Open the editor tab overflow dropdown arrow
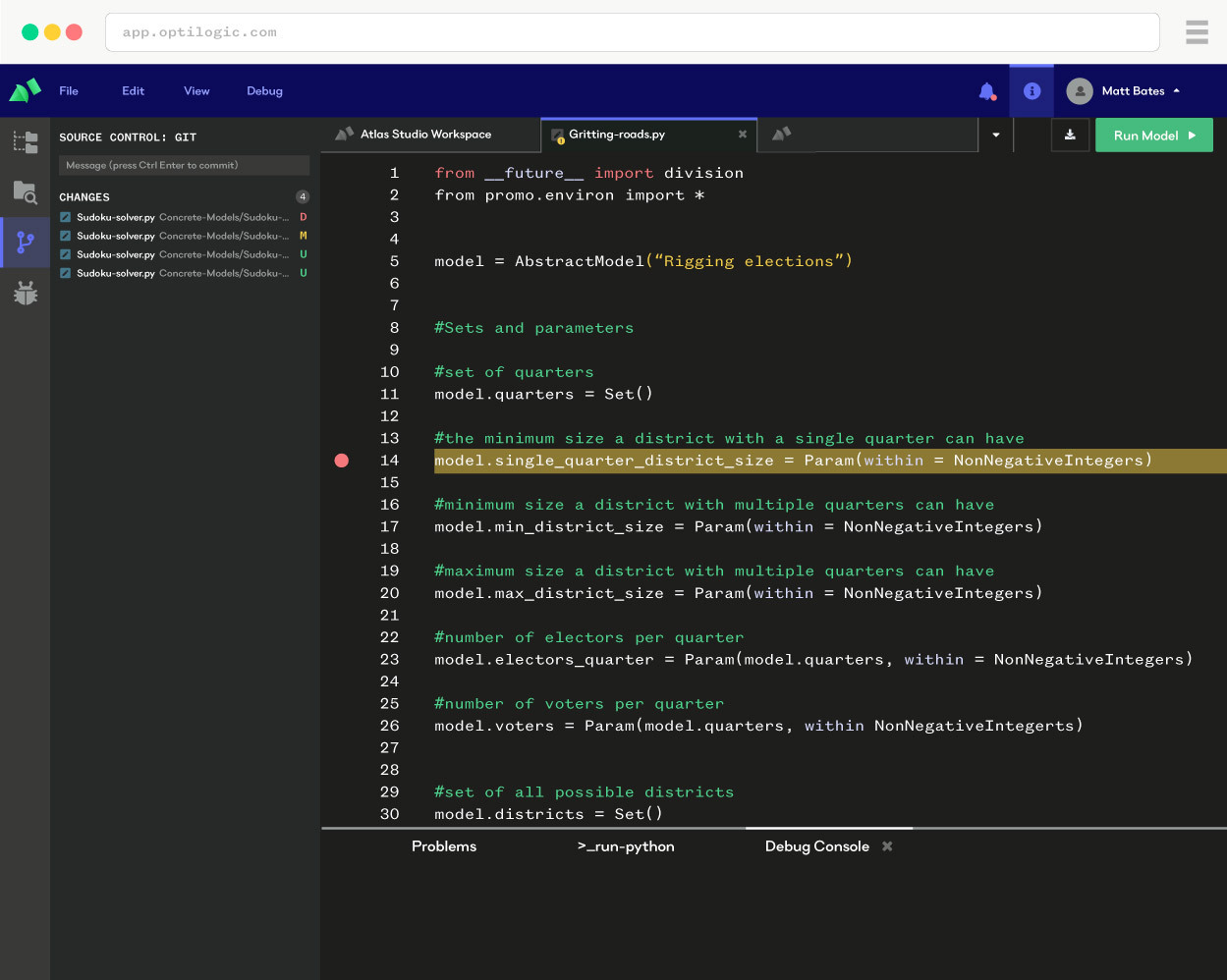This screenshot has height=980, width=1227. (996, 136)
